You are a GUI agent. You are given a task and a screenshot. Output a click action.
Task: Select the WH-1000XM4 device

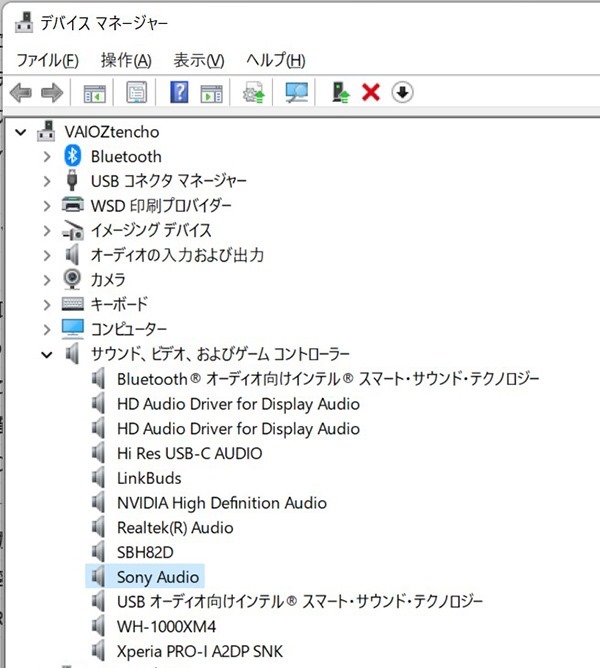click(x=167, y=626)
